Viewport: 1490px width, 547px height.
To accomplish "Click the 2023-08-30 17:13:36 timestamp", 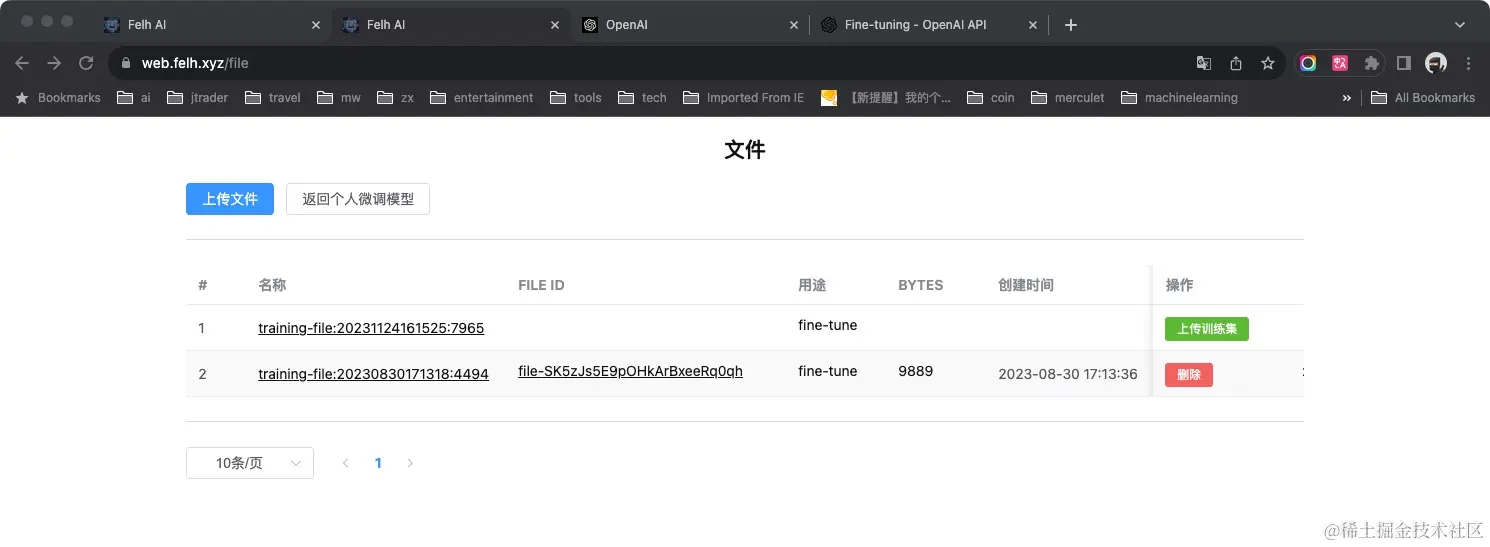I will click(1068, 374).
